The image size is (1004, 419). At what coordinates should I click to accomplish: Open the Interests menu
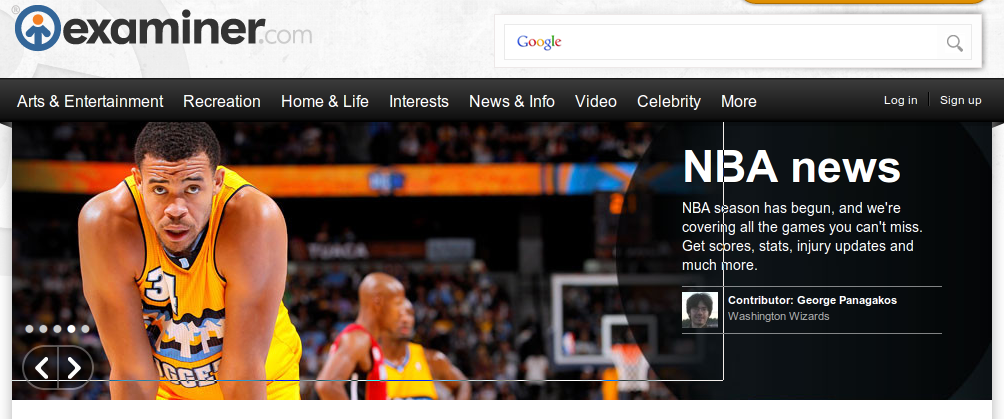[419, 101]
